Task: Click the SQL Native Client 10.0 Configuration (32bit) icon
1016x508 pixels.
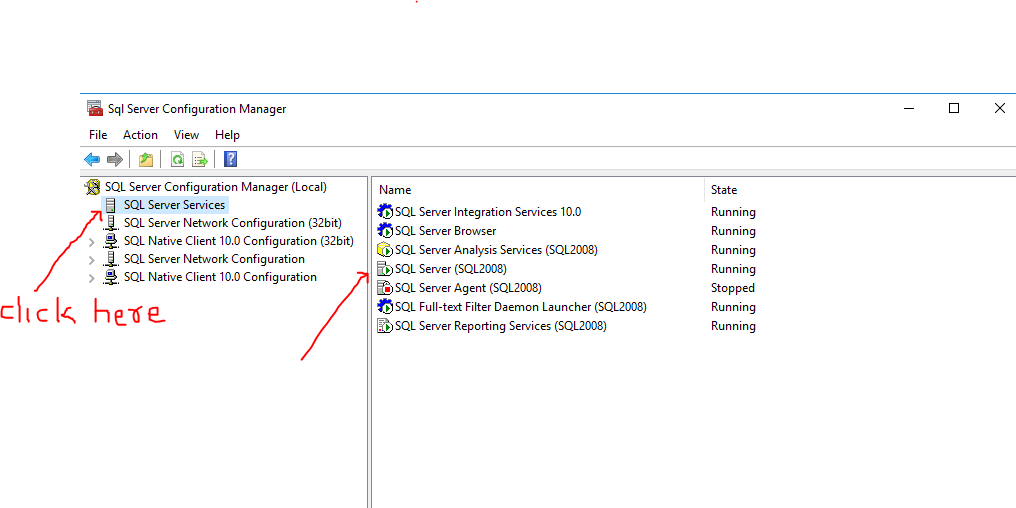Action: tap(111, 241)
